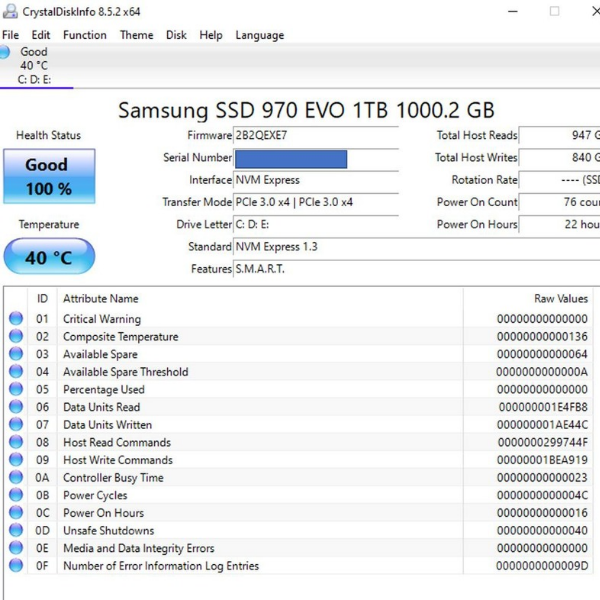Click the Transfer Mode PCIe 3.0 x4 field
This screenshot has width=600, height=600.
pyautogui.click(x=316, y=202)
